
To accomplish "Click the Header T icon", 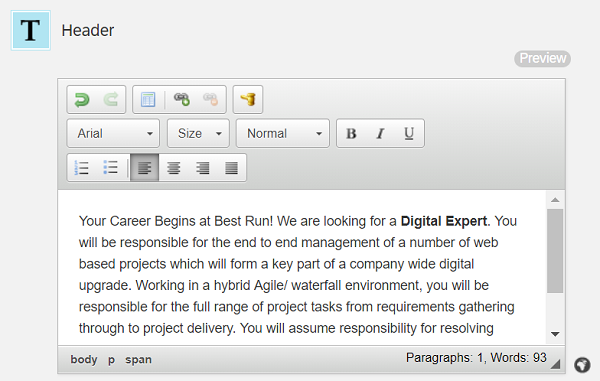I will pyautogui.click(x=31, y=31).
